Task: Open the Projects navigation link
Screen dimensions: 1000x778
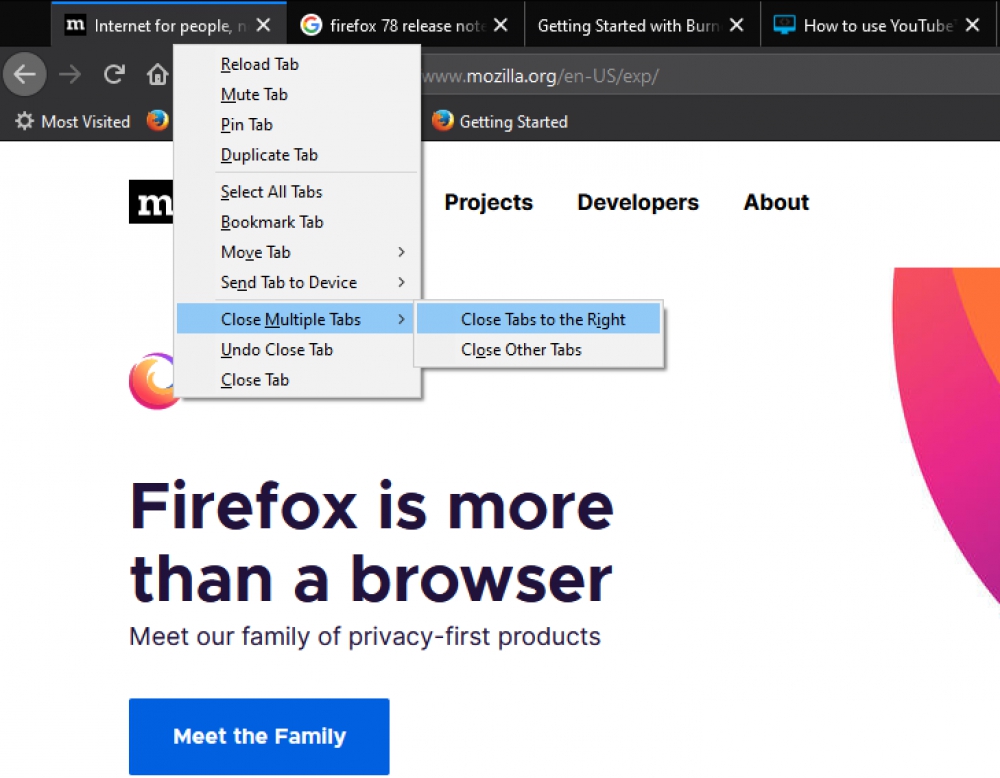Action: pyautogui.click(x=489, y=202)
